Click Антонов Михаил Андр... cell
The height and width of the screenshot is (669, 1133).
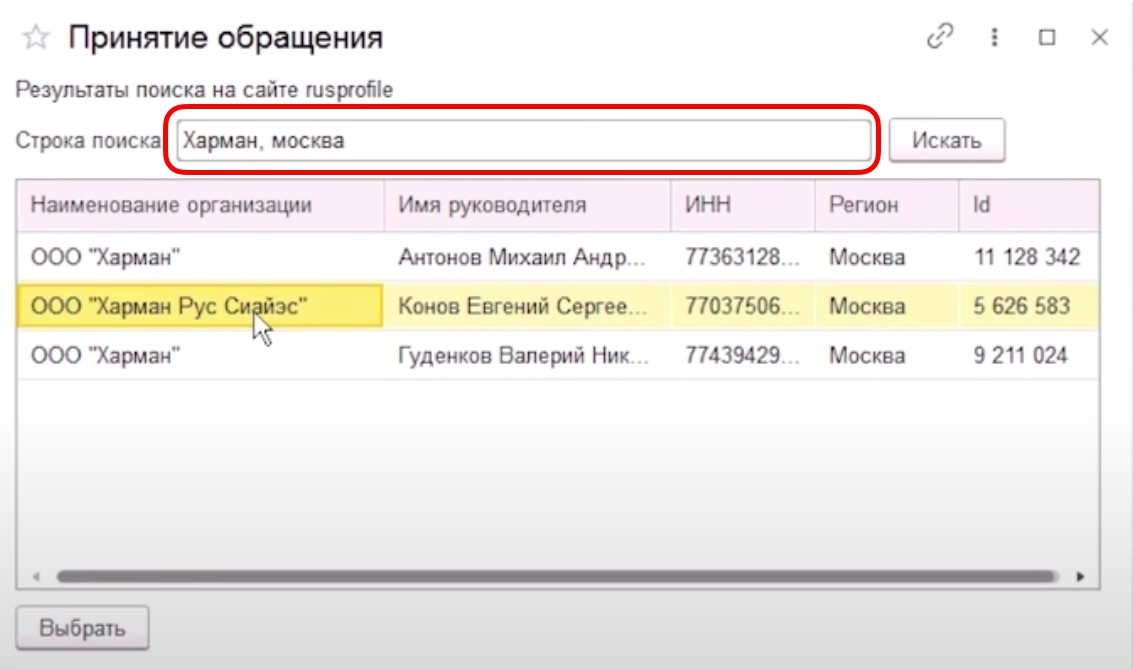click(x=527, y=256)
